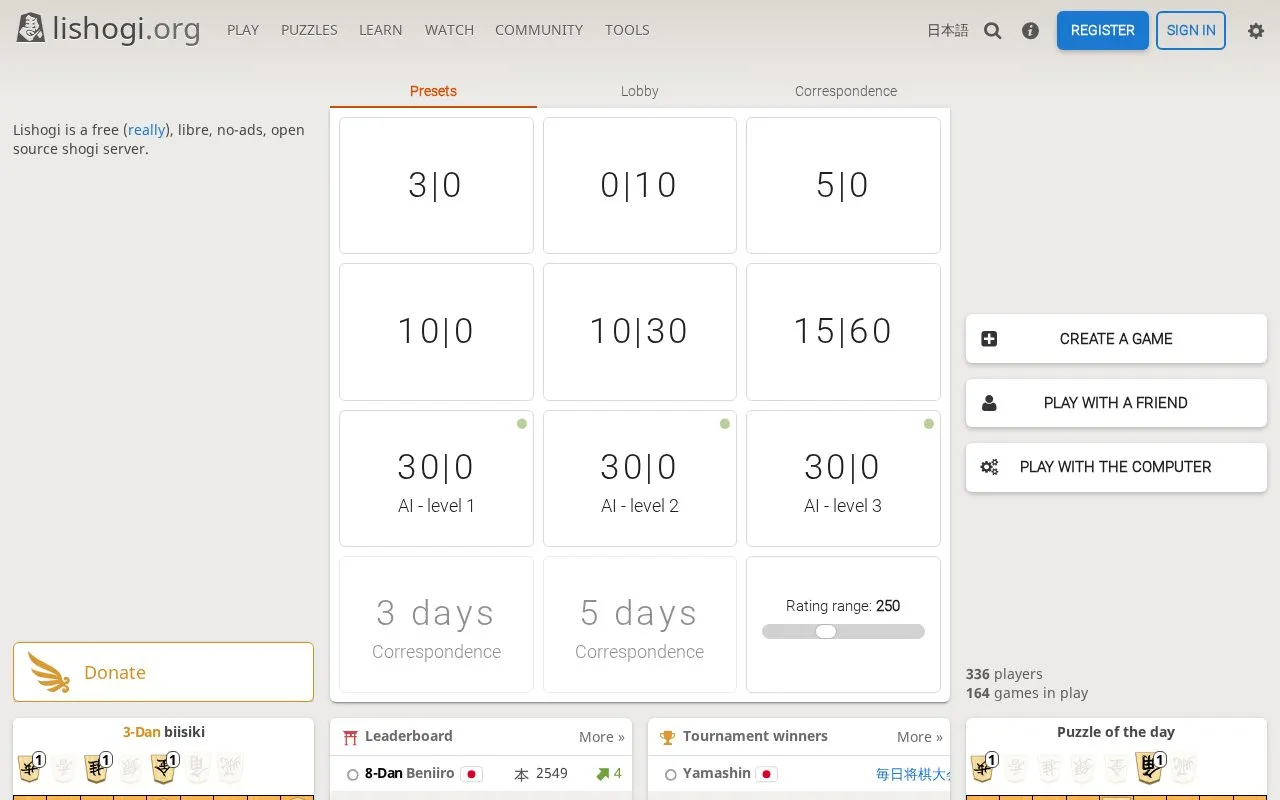Adjust the Rating range slider
Image resolution: width=1280 pixels, height=800 pixels.
[x=843, y=631]
